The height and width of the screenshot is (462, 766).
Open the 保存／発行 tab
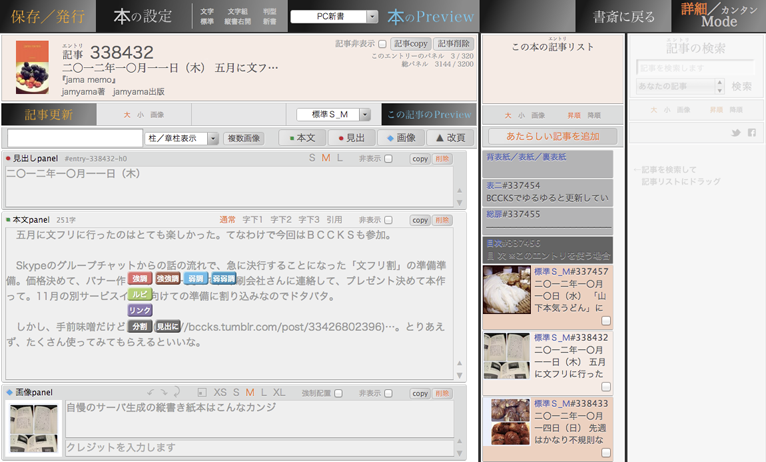point(47,16)
